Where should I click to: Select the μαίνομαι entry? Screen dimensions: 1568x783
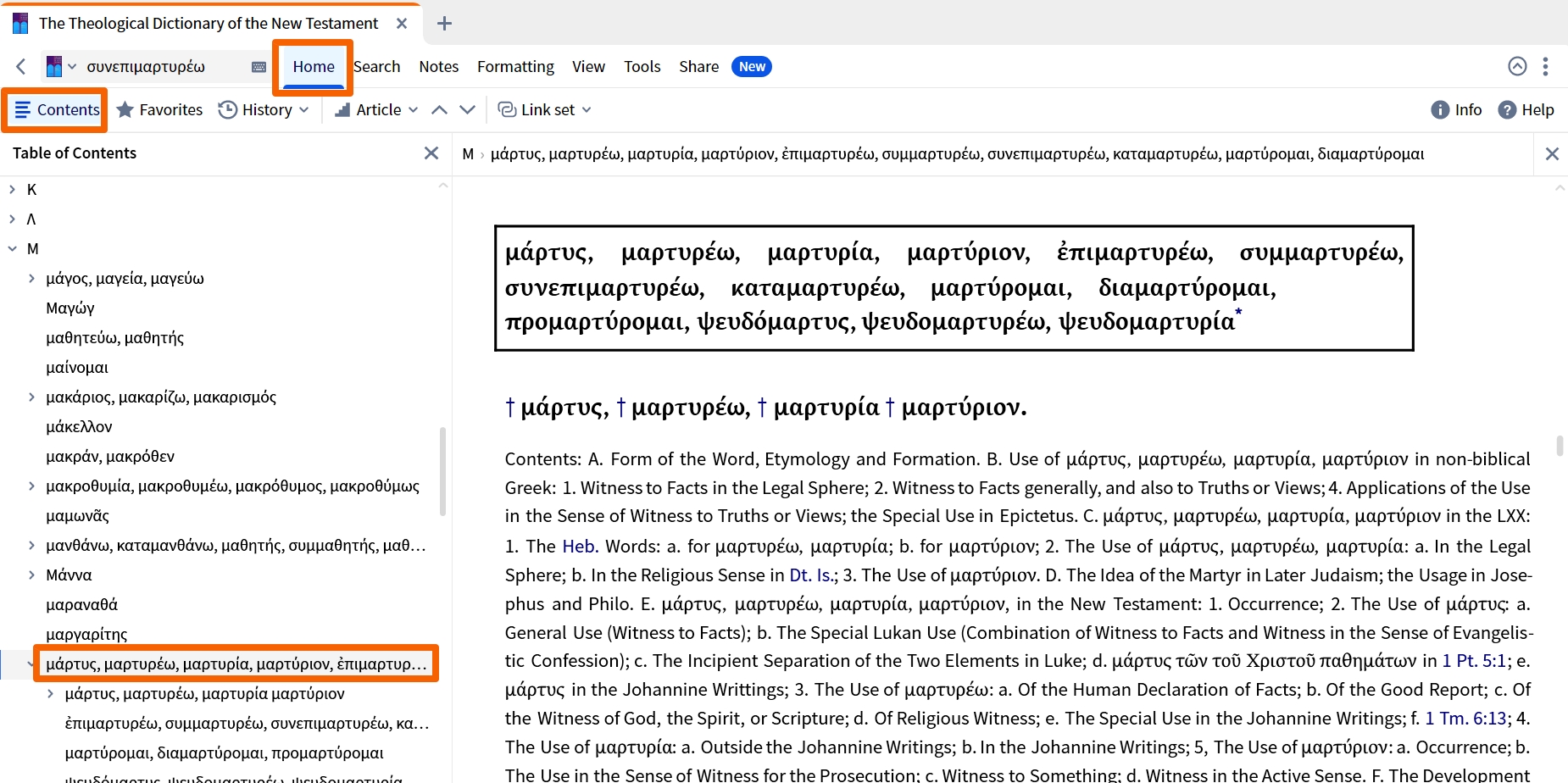tap(77, 367)
